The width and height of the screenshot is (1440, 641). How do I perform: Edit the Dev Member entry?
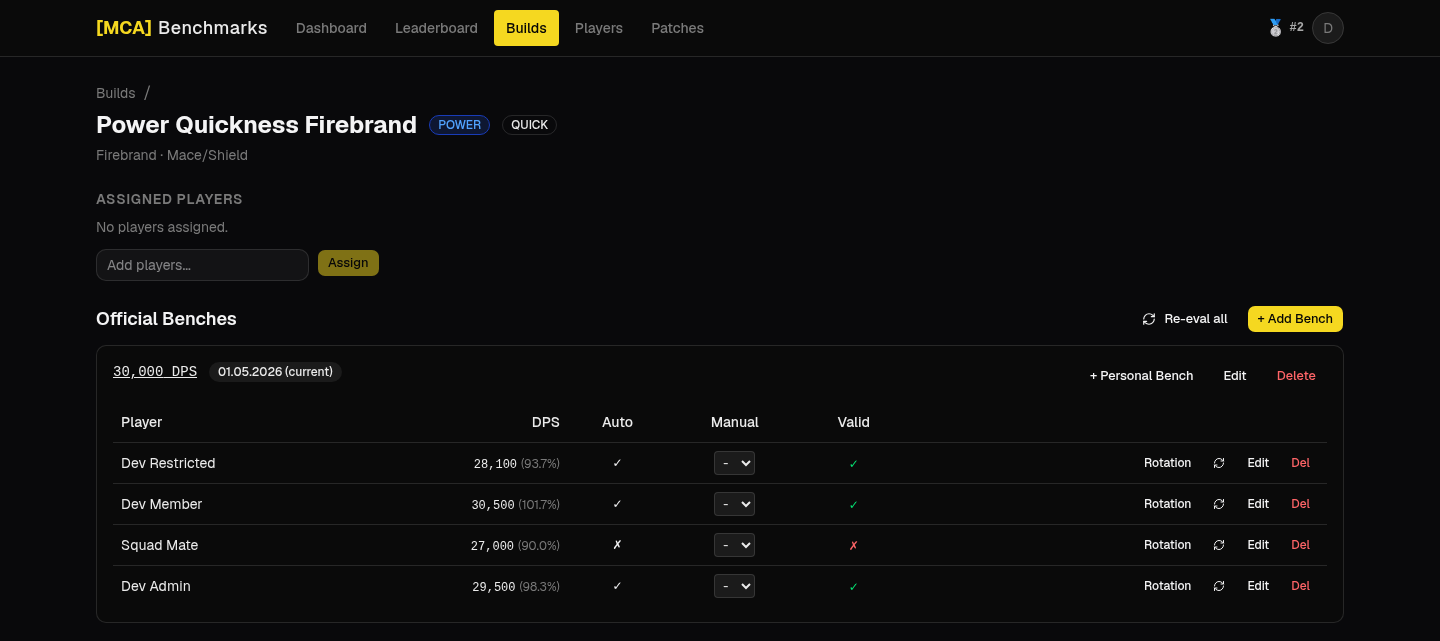click(x=1258, y=504)
